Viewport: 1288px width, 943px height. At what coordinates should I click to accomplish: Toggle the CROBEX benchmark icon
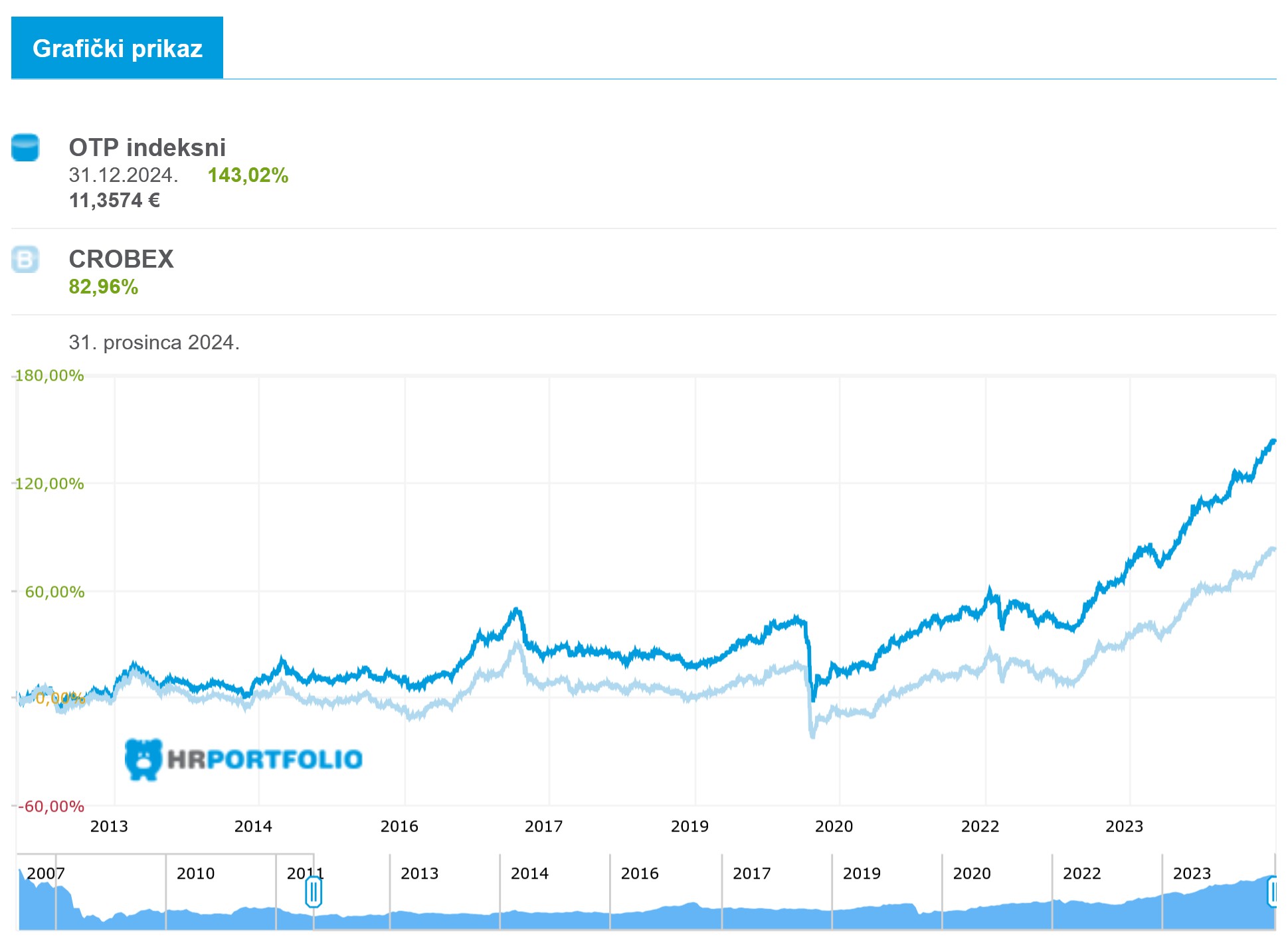25,259
